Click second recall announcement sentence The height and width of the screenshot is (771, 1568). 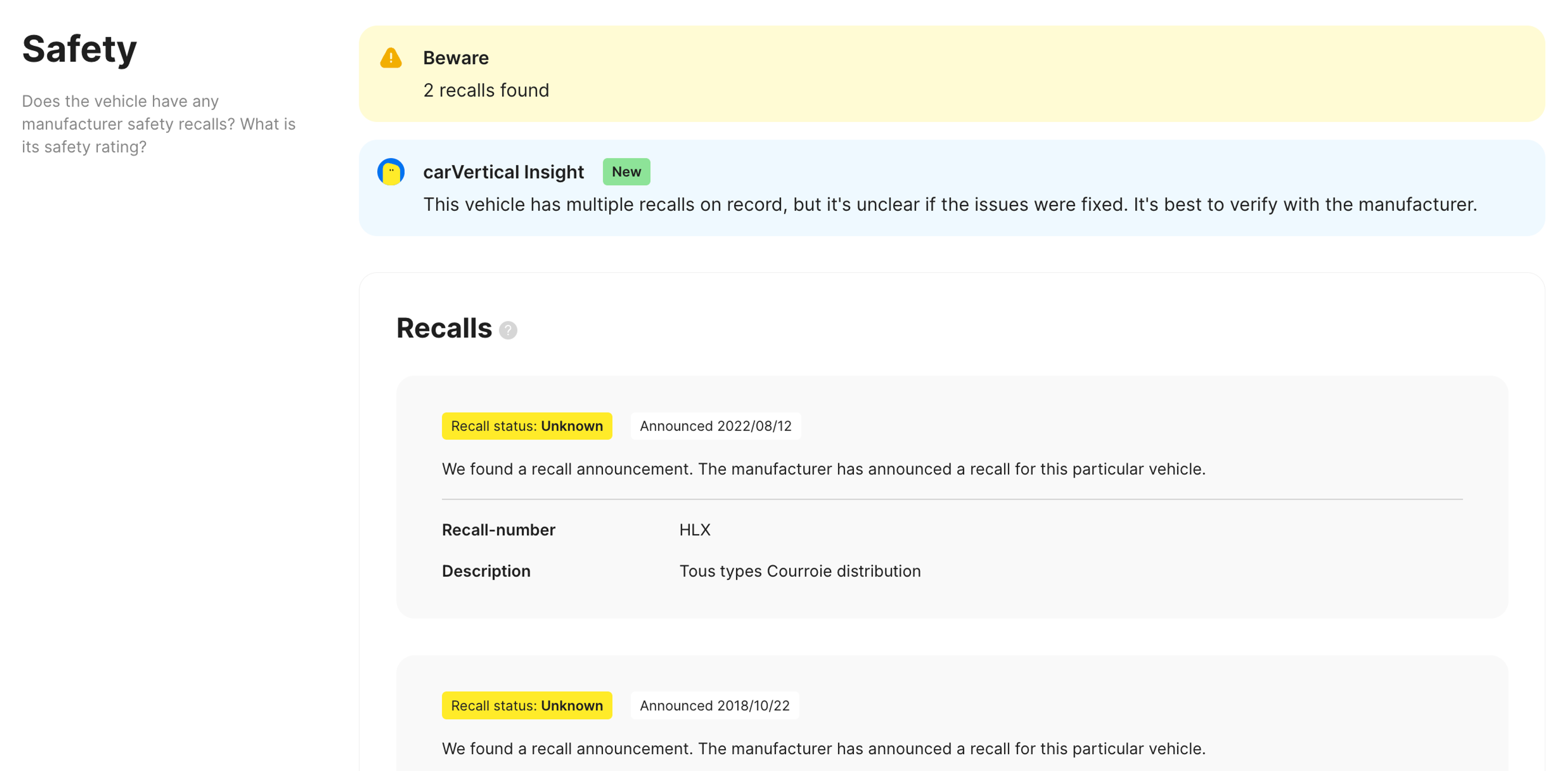[823, 749]
